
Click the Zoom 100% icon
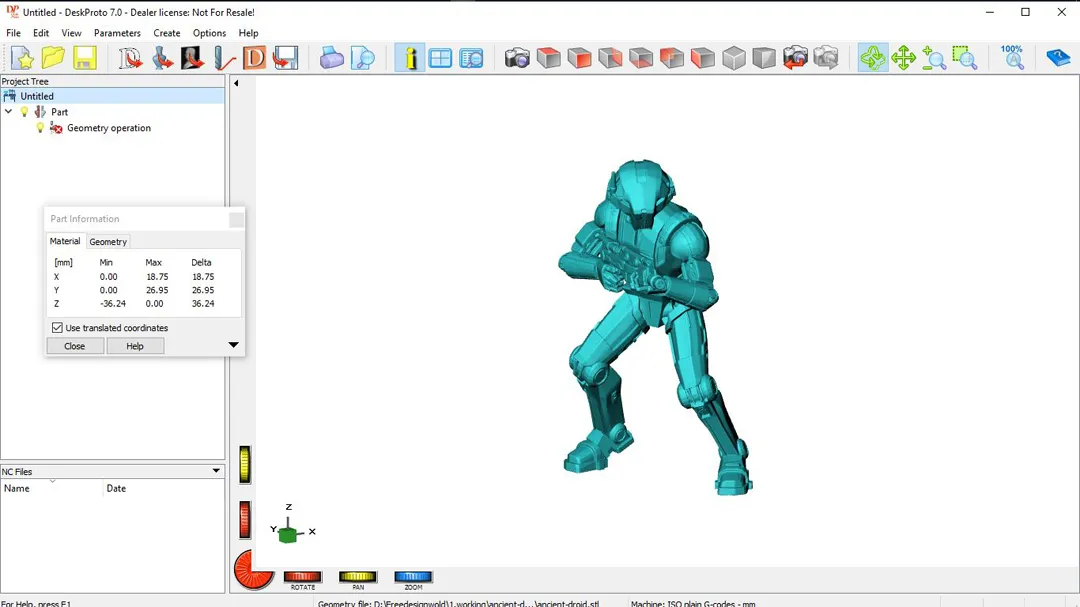[1012, 58]
